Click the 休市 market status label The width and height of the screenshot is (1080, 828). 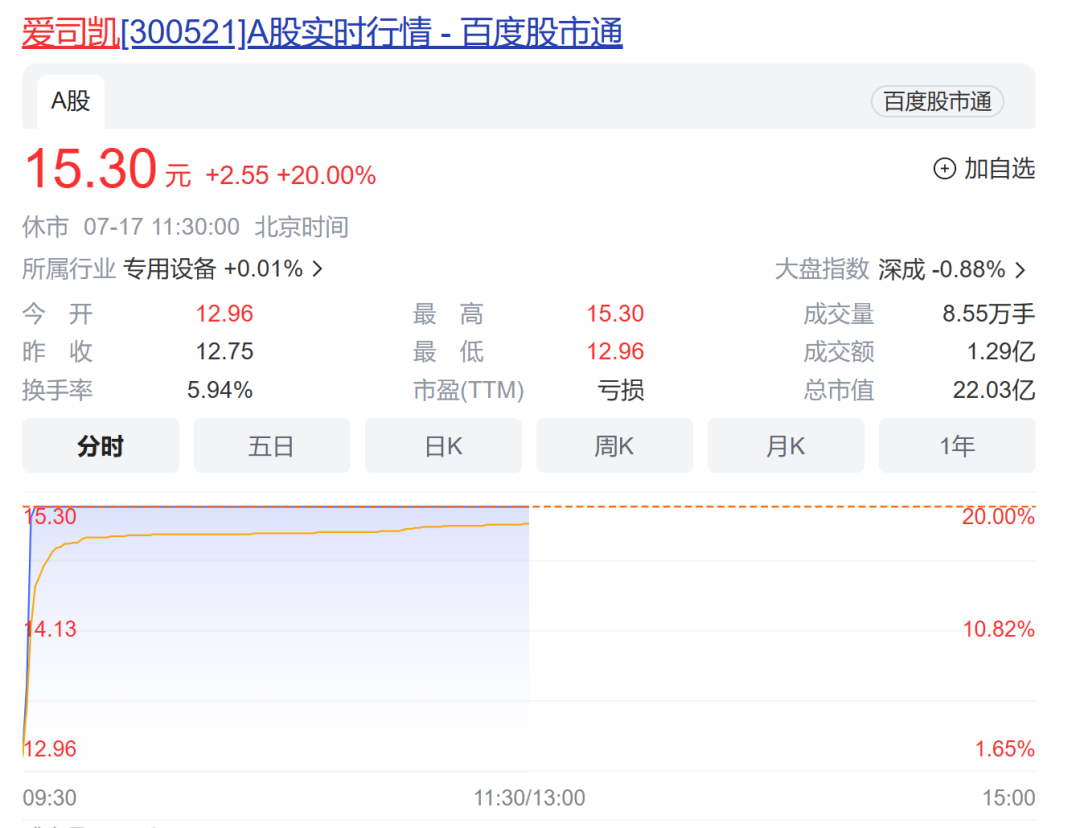coord(45,227)
